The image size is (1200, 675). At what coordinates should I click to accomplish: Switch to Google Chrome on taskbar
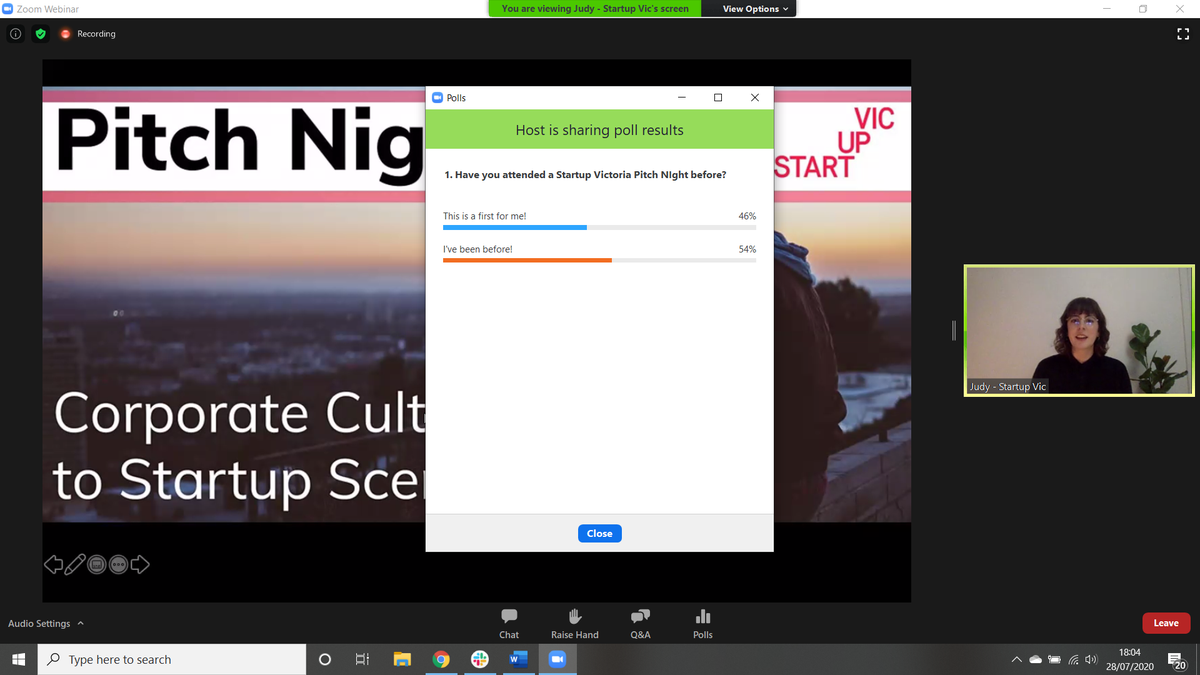coord(441,659)
